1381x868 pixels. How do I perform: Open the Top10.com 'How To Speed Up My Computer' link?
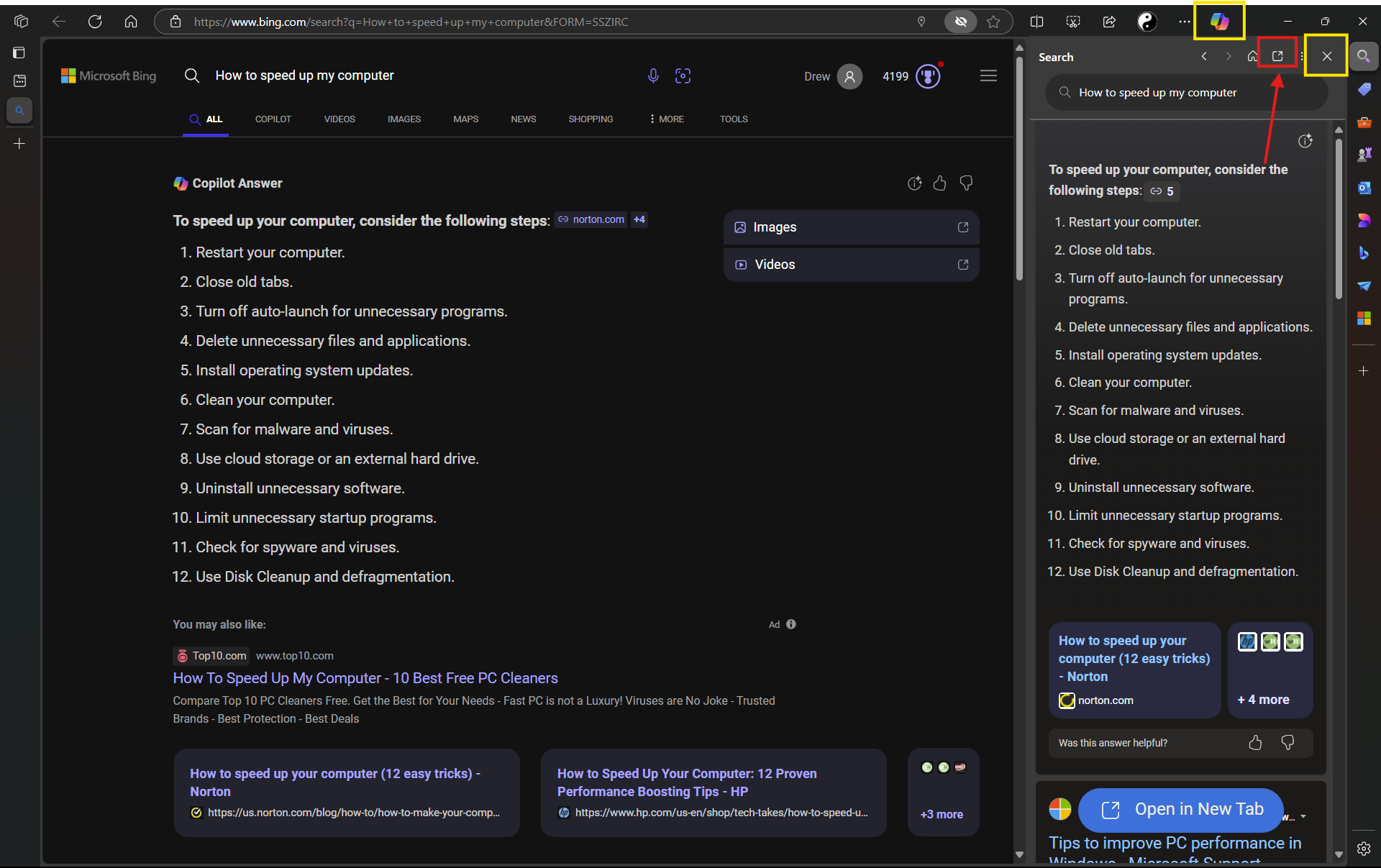pyautogui.click(x=365, y=678)
